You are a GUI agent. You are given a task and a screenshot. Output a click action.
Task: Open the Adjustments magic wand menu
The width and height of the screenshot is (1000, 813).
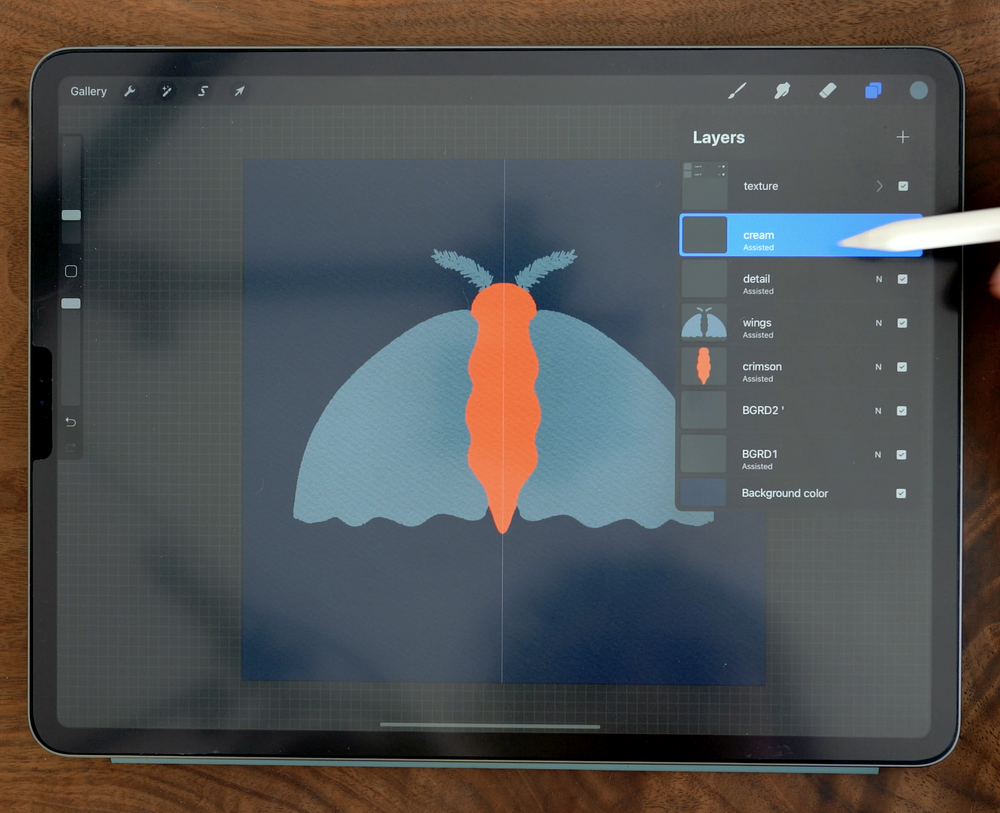pos(166,91)
